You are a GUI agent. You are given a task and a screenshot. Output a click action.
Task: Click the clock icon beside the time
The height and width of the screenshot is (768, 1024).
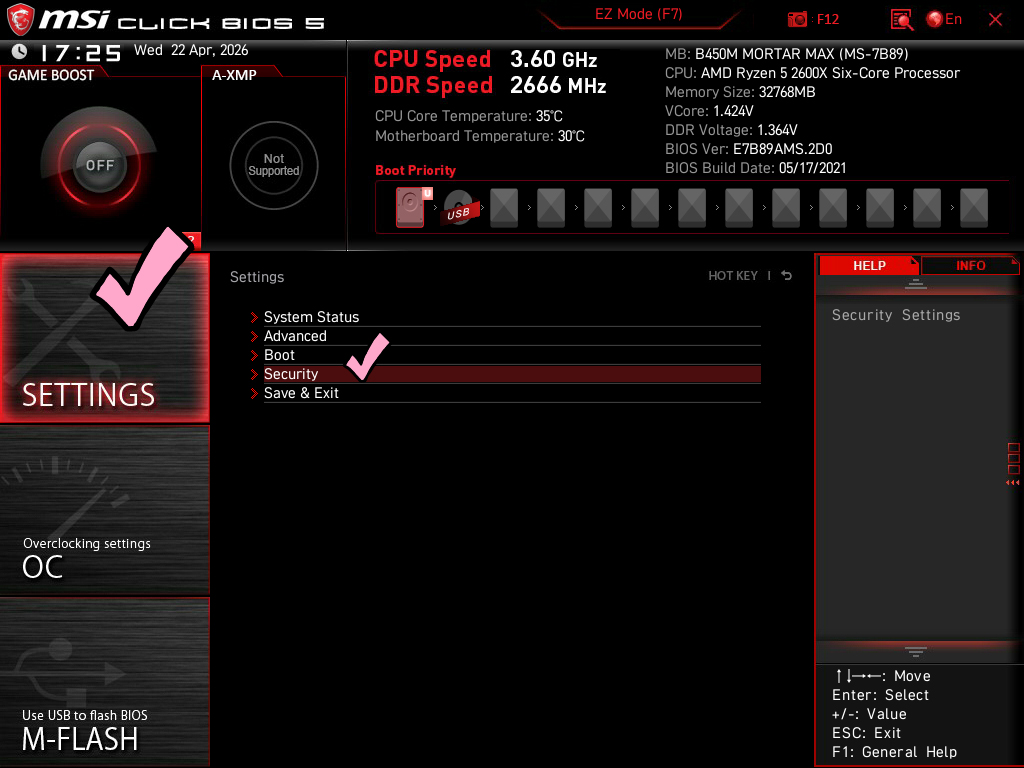pyautogui.click(x=20, y=52)
